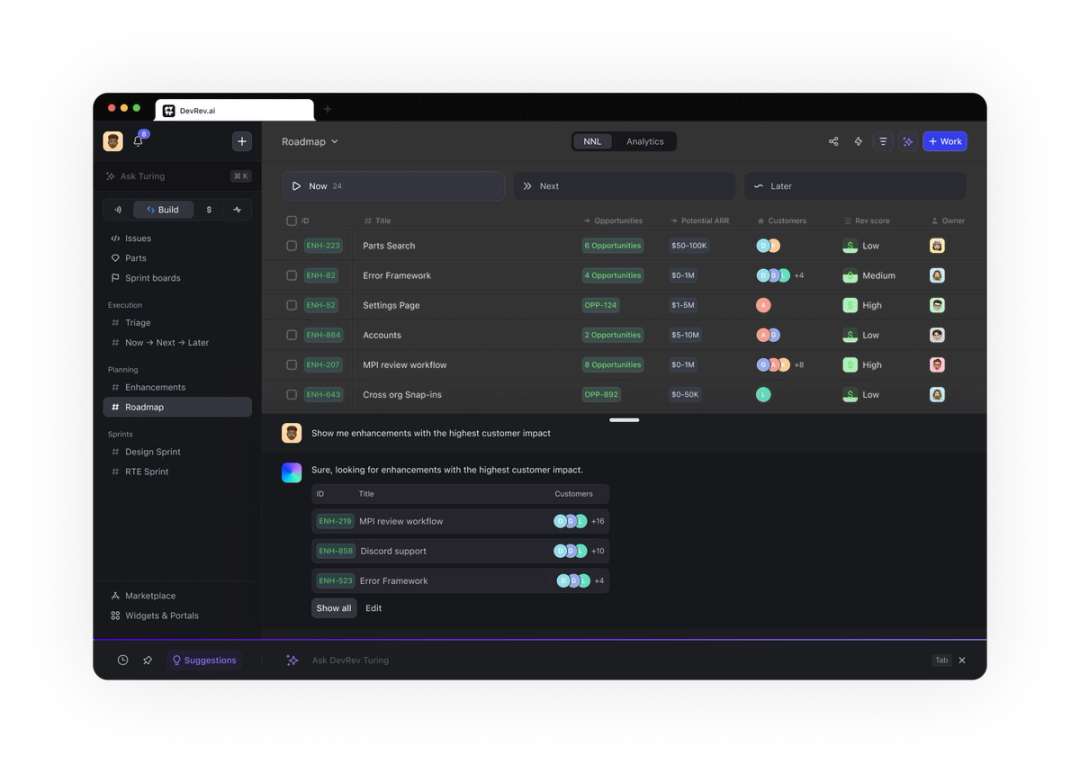The height and width of the screenshot is (773, 1080).
Task: Click the pin icon in bottom bar
Action: pyautogui.click(x=147, y=660)
